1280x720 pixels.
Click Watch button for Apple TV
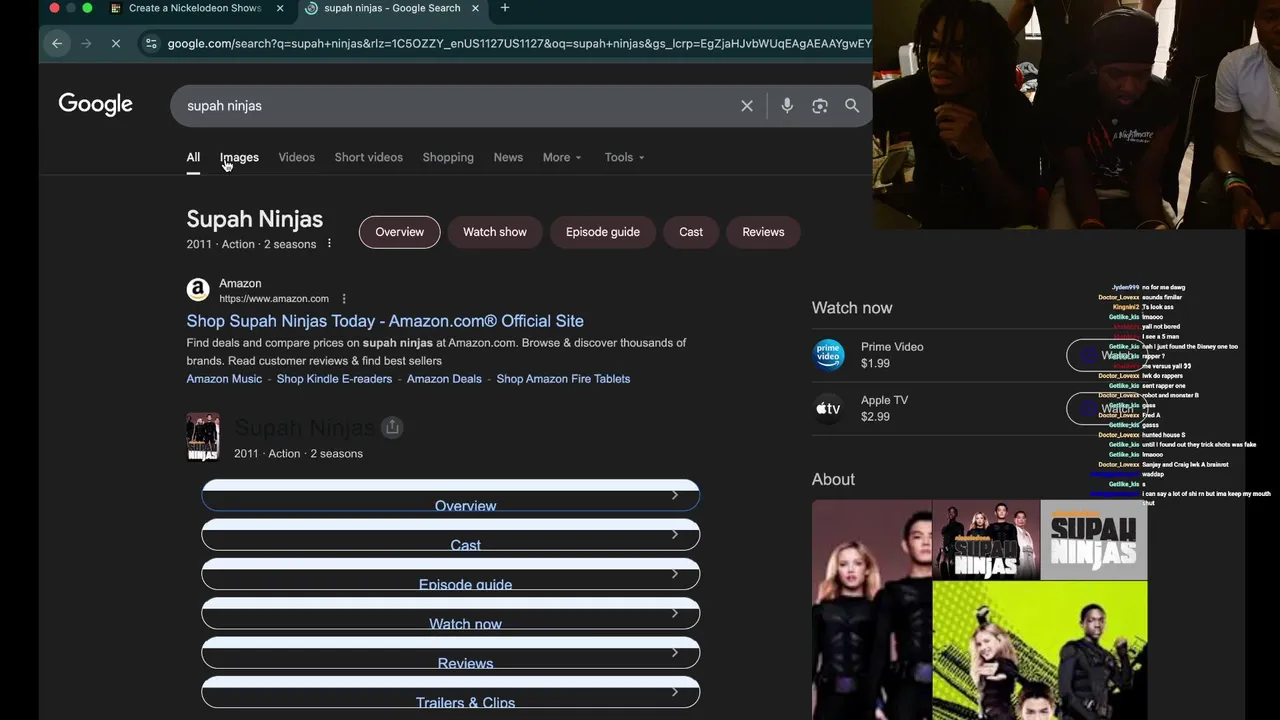pyautogui.click(x=1105, y=408)
